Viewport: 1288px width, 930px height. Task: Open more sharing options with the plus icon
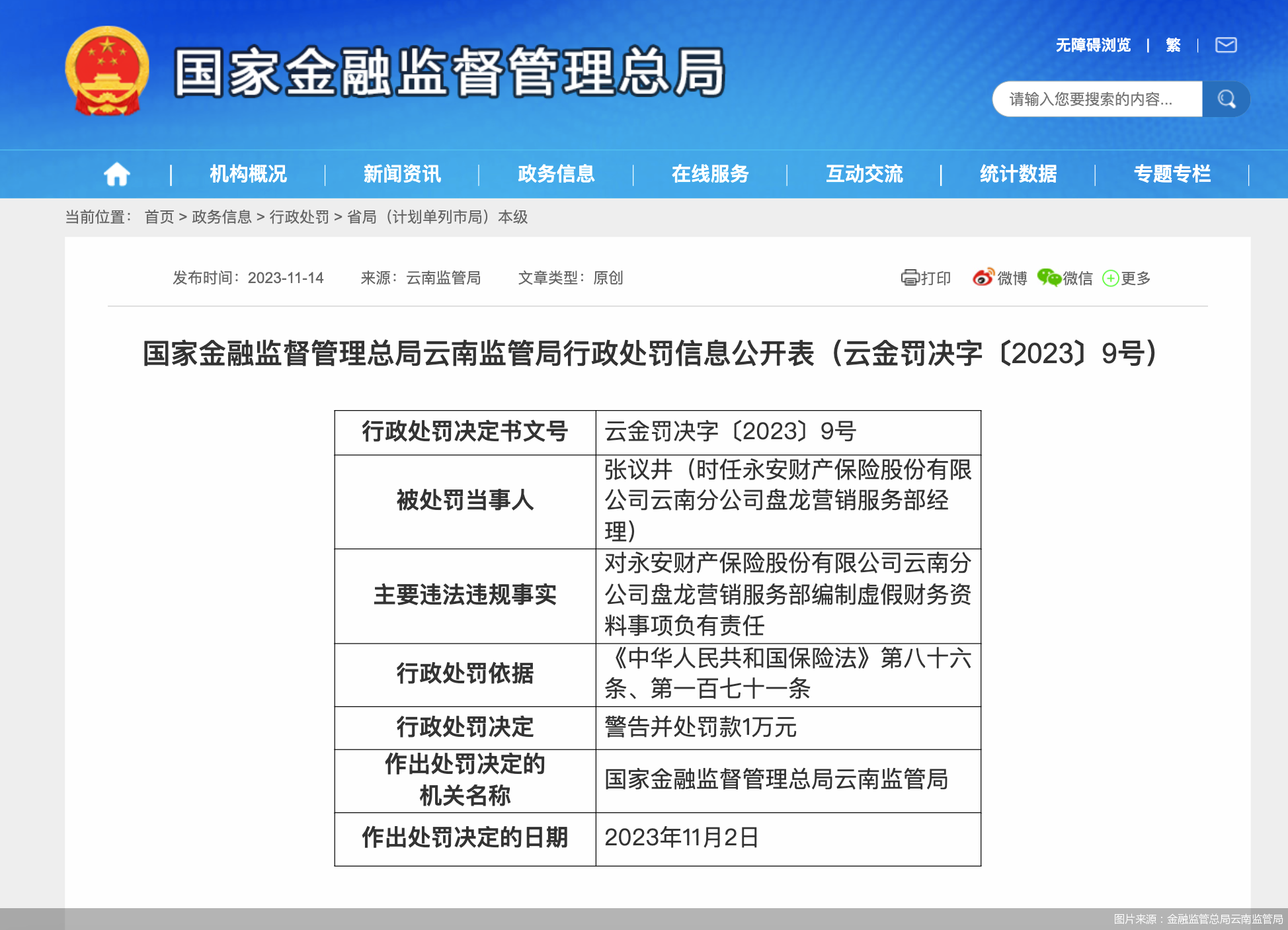coord(1110,278)
